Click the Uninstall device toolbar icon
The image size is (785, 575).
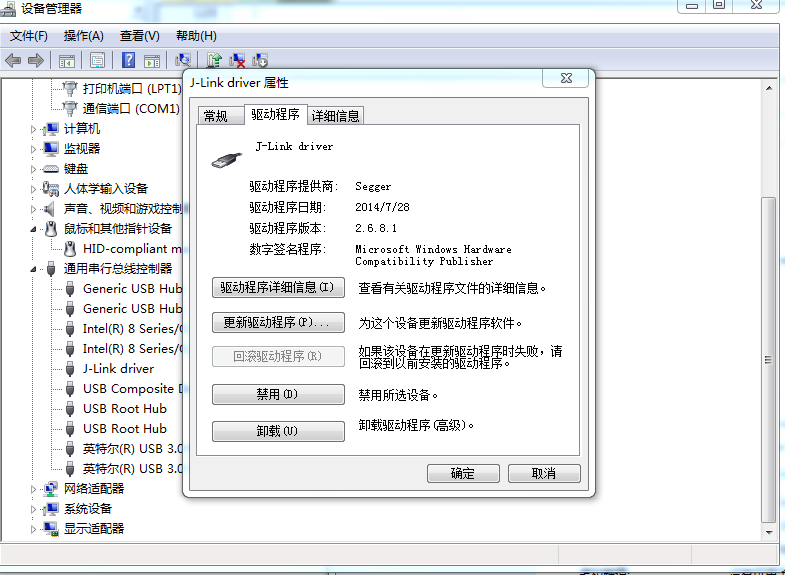pos(237,61)
